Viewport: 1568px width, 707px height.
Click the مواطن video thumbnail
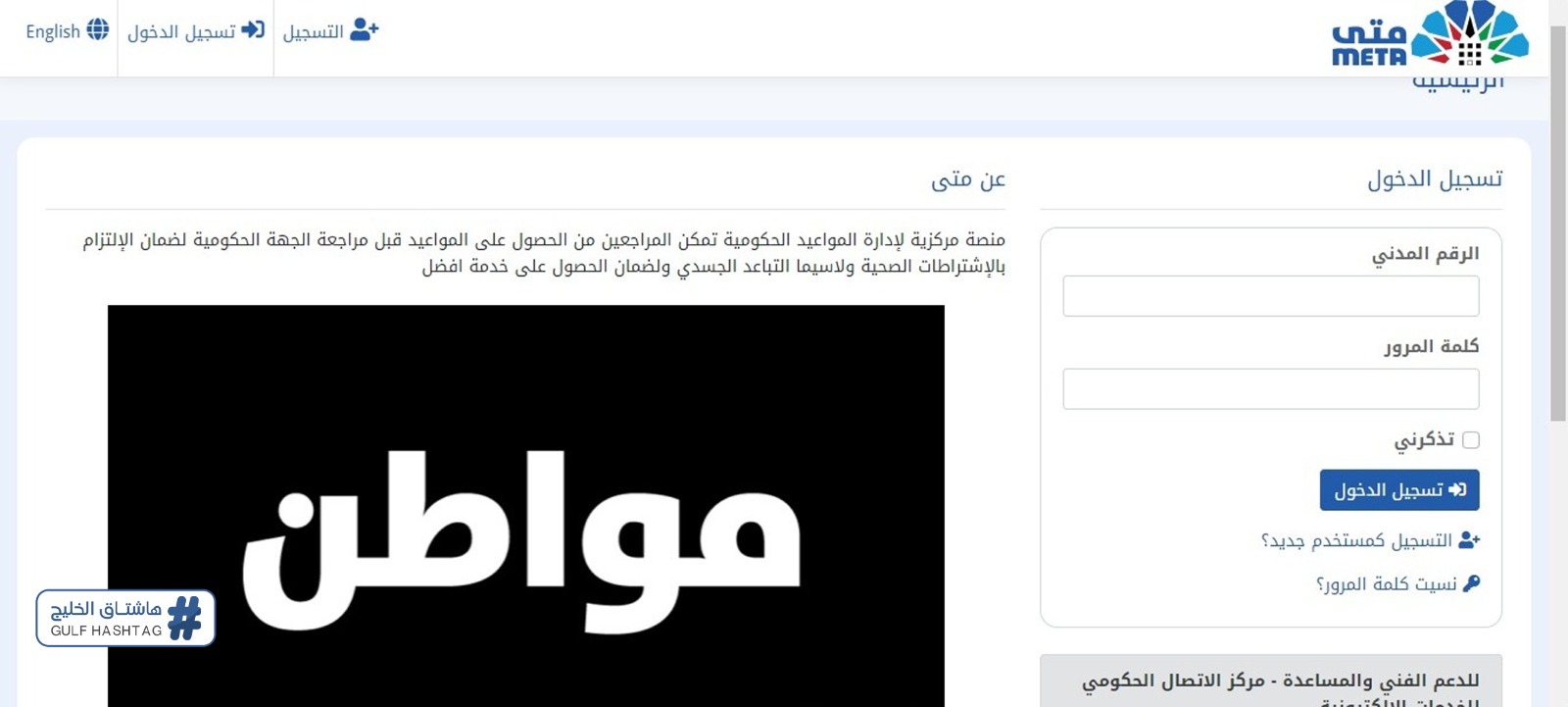526,506
